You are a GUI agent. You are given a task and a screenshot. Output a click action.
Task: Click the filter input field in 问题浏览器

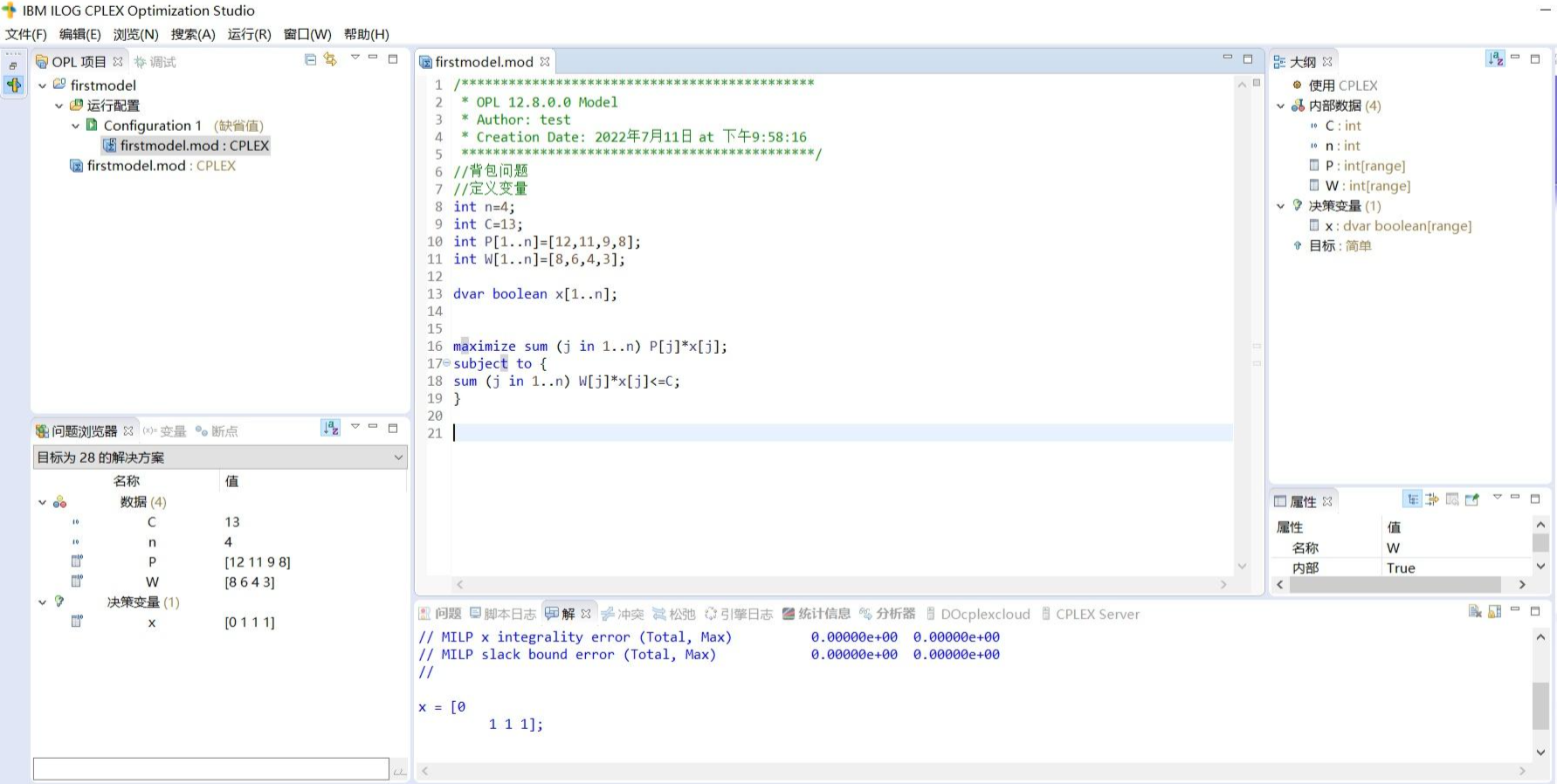point(211,769)
